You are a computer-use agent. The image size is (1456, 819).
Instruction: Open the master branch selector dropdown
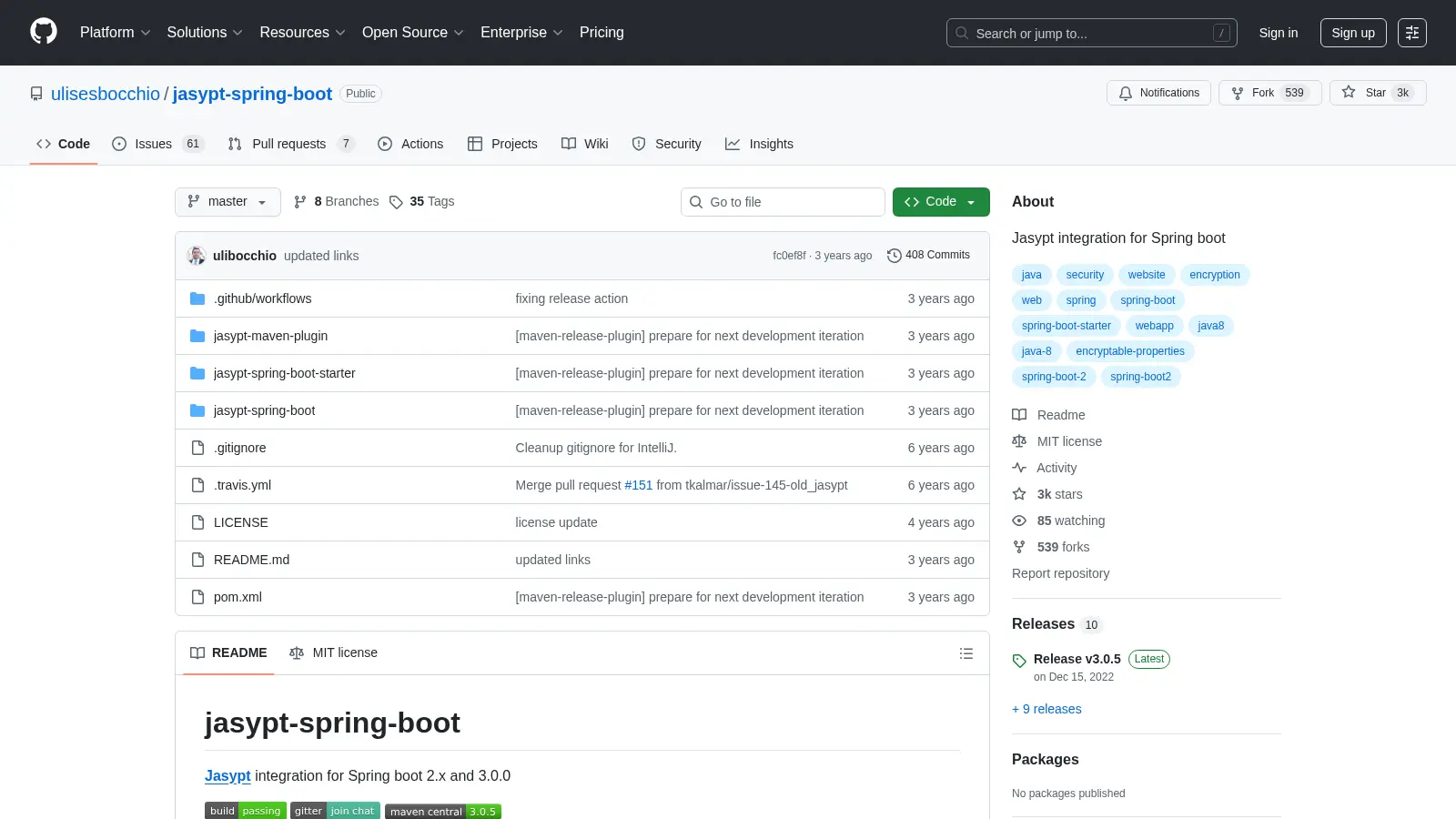pos(227,202)
